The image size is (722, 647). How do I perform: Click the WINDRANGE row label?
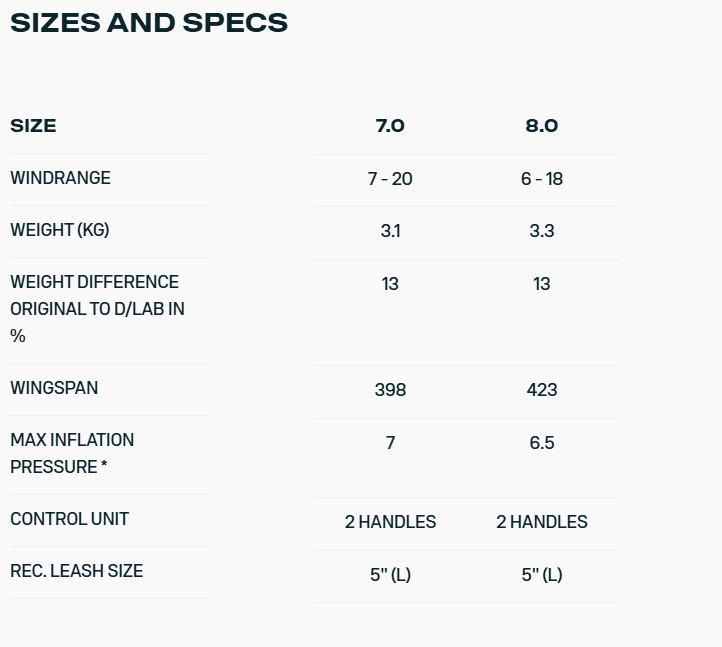(60, 178)
